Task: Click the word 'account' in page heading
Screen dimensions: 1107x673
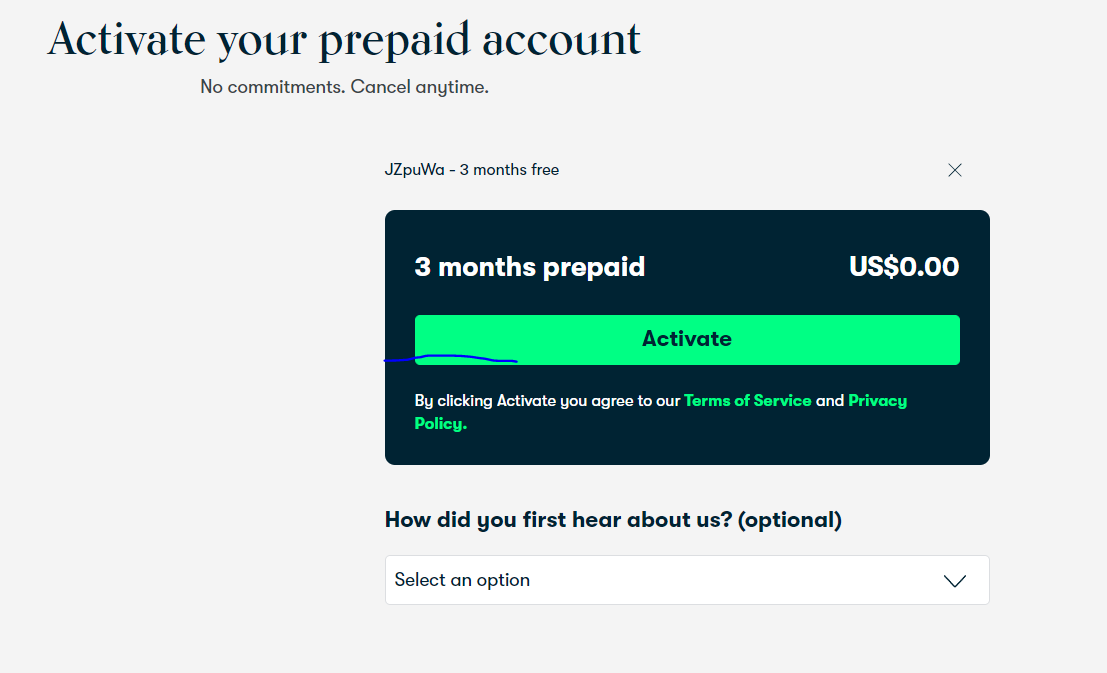Action: pyautogui.click(x=560, y=40)
